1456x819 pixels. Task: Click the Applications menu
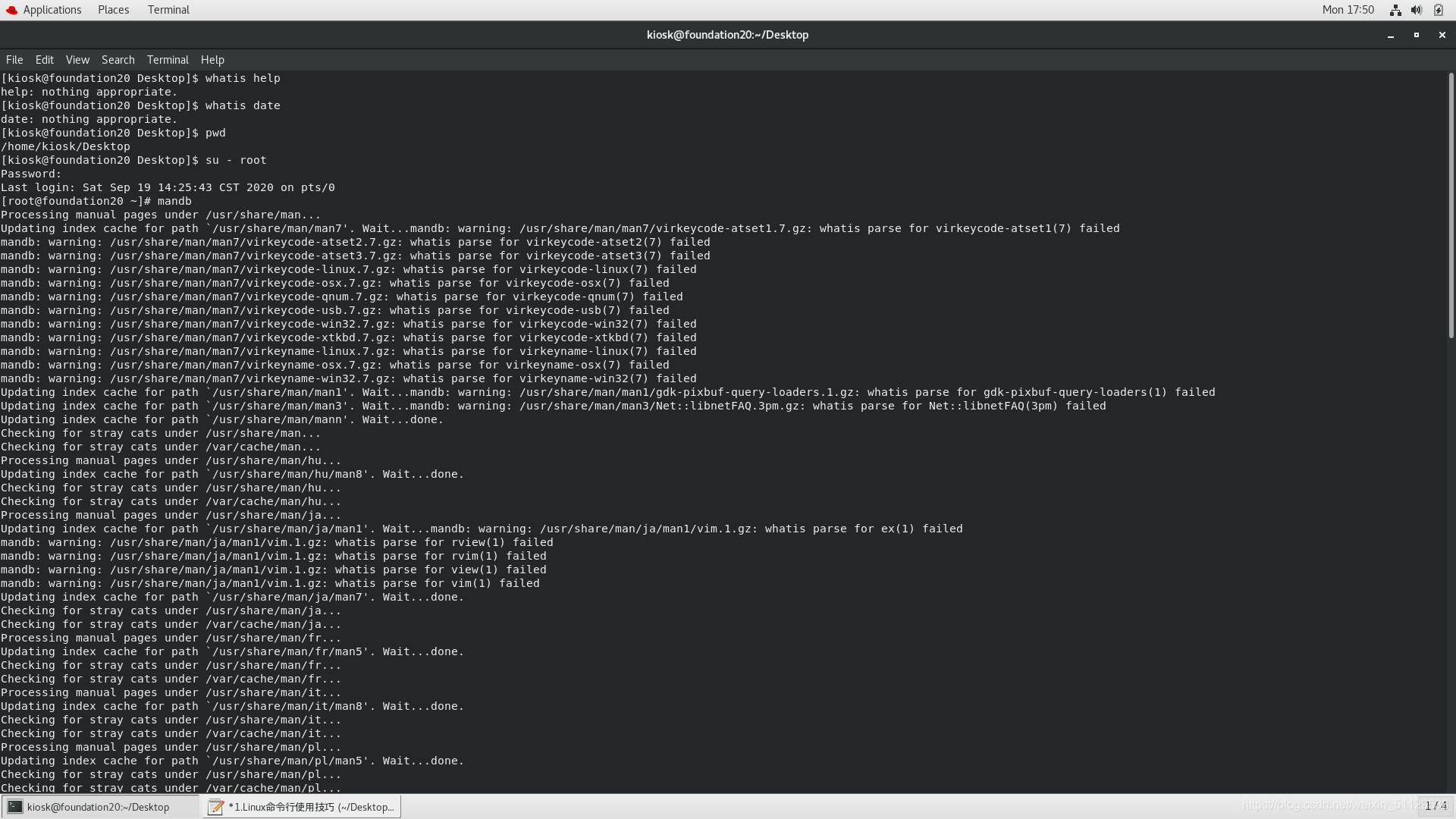tap(51, 9)
